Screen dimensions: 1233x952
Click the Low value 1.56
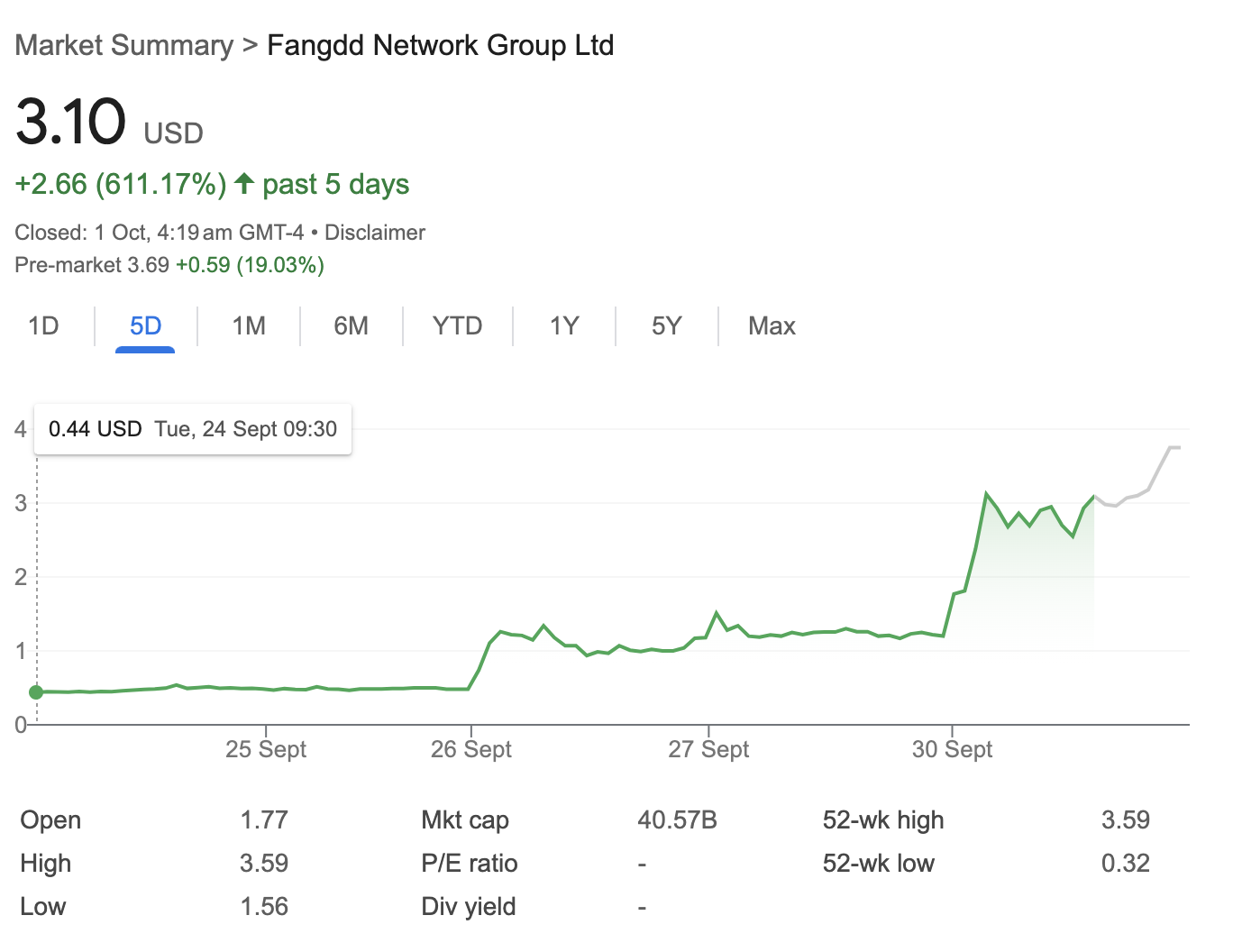point(264,907)
